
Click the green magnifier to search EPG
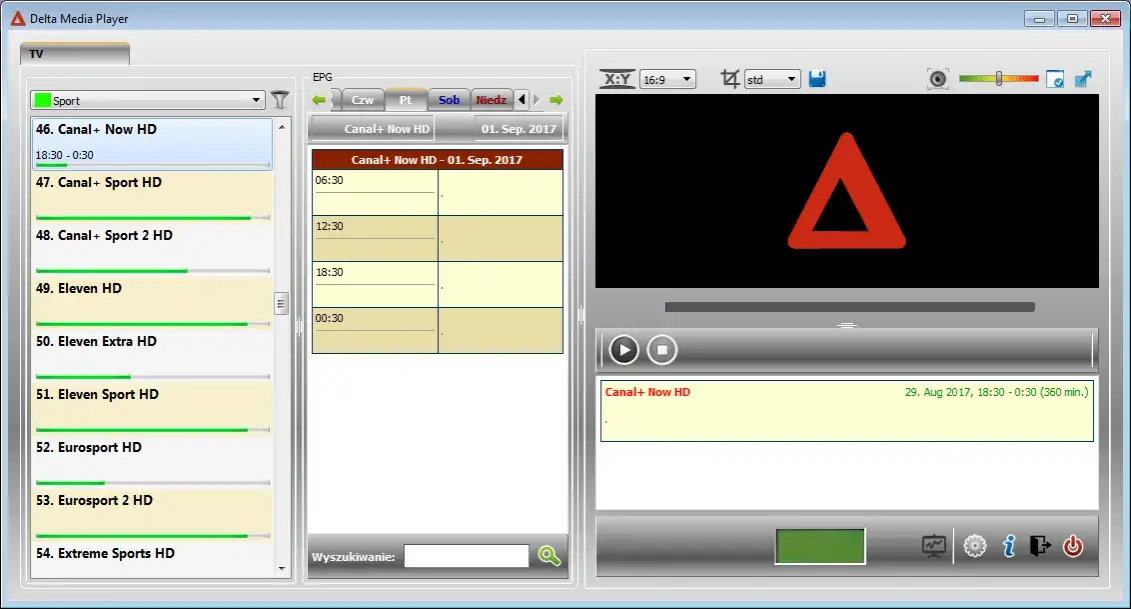548,555
